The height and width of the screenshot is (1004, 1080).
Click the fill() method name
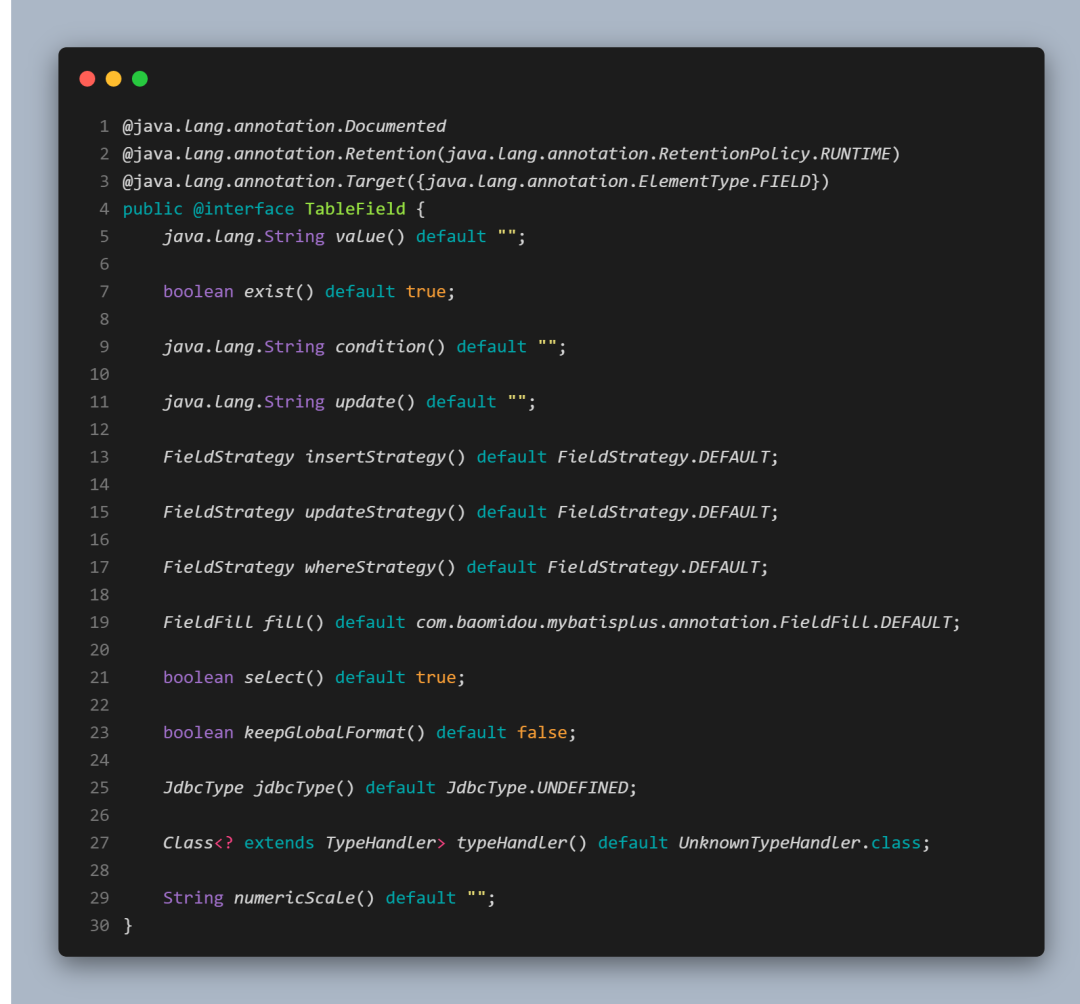[x=294, y=623]
